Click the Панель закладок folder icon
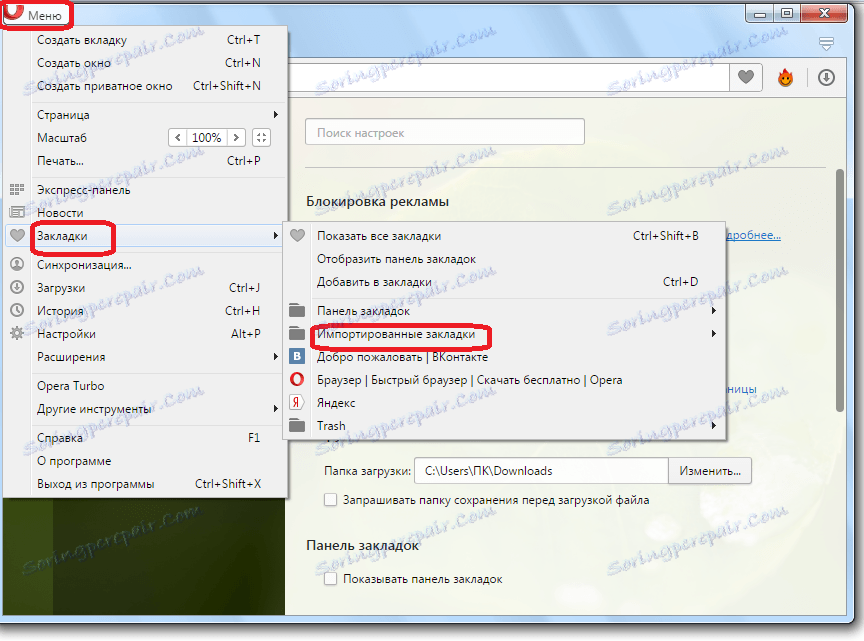The height and width of the screenshot is (641, 864). [297, 310]
